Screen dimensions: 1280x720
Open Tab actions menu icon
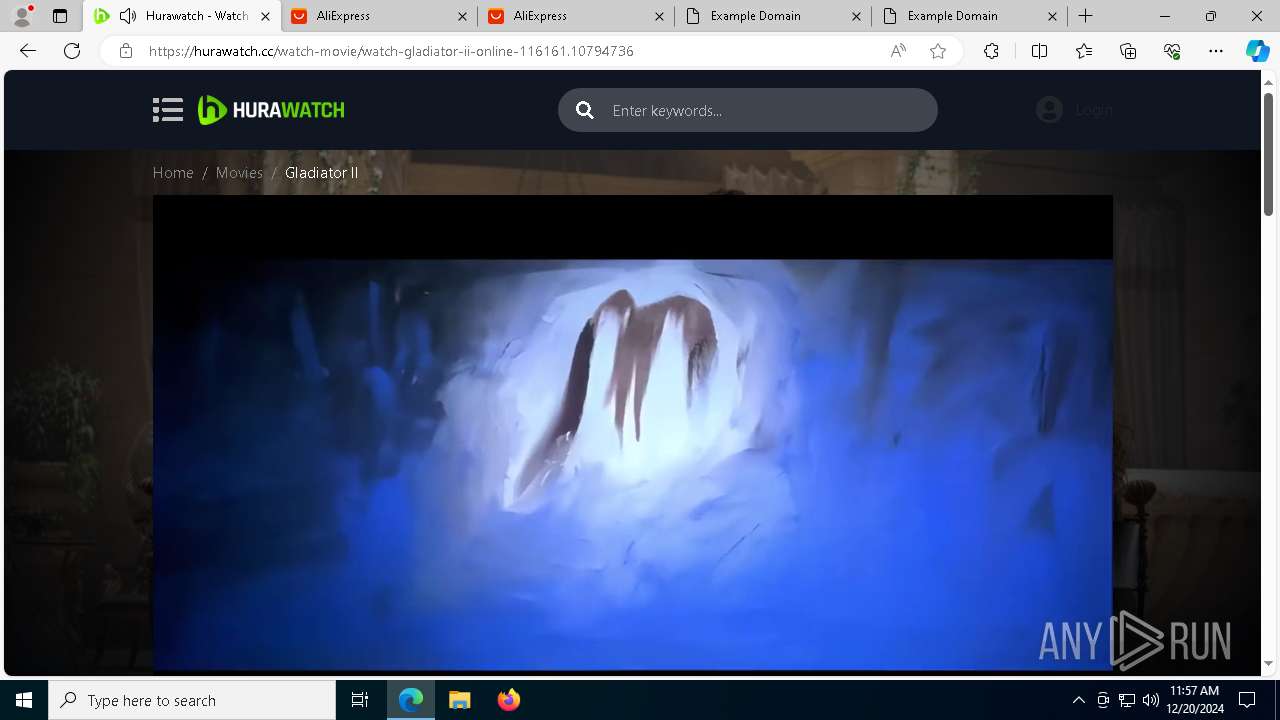pos(60,16)
